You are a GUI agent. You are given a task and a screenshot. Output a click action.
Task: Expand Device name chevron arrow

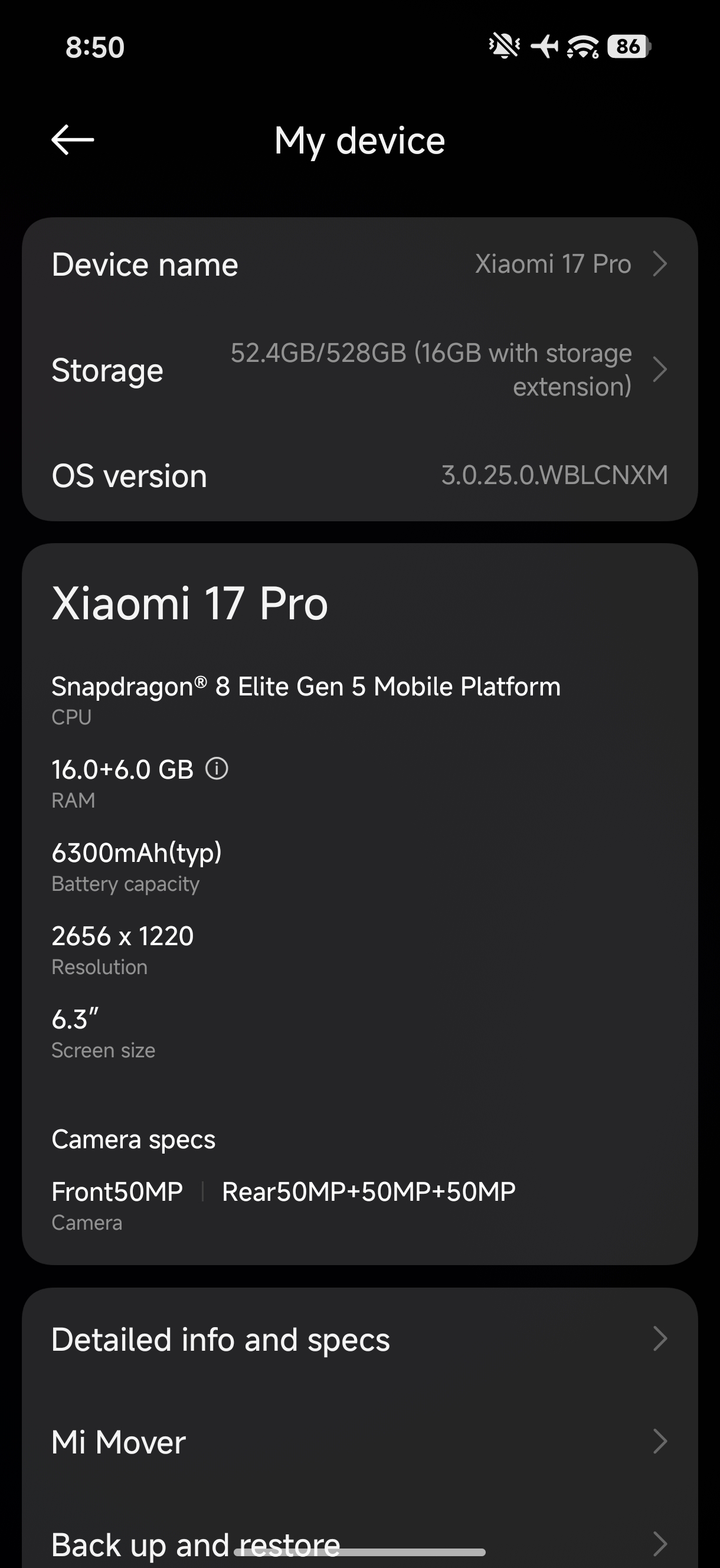tap(660, 264)
